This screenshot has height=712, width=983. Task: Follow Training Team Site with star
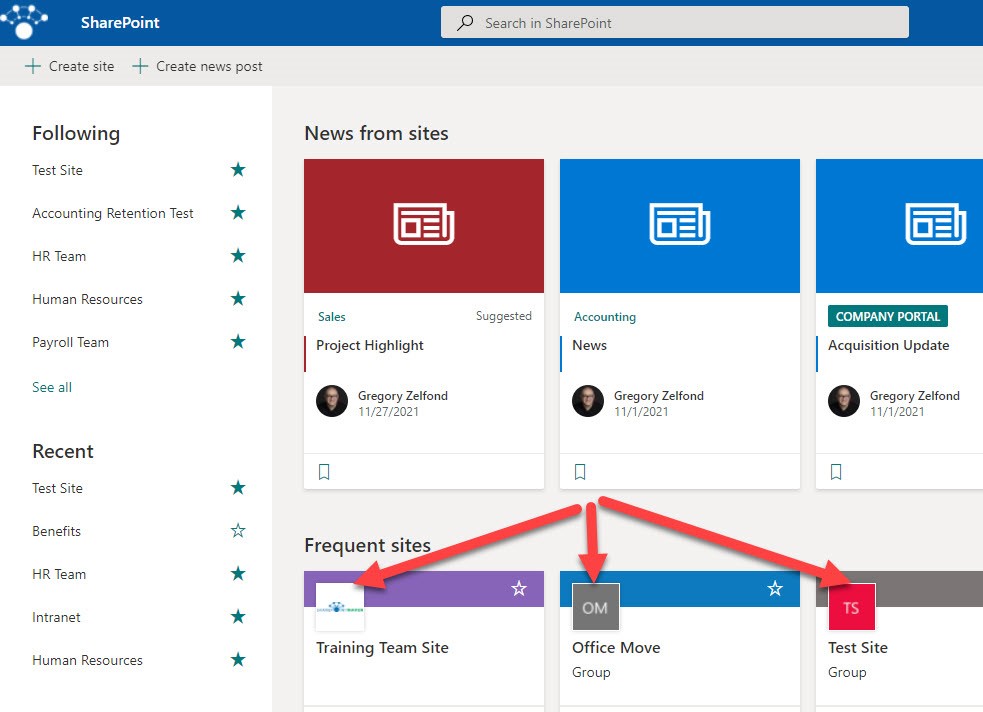[x=519, y=589]
